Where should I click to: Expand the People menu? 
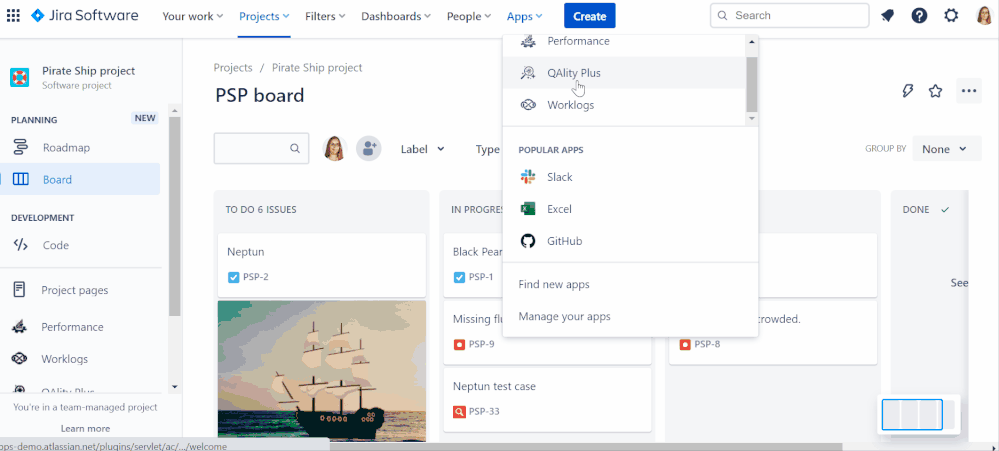pyautogui.click(x=469, y=16)
